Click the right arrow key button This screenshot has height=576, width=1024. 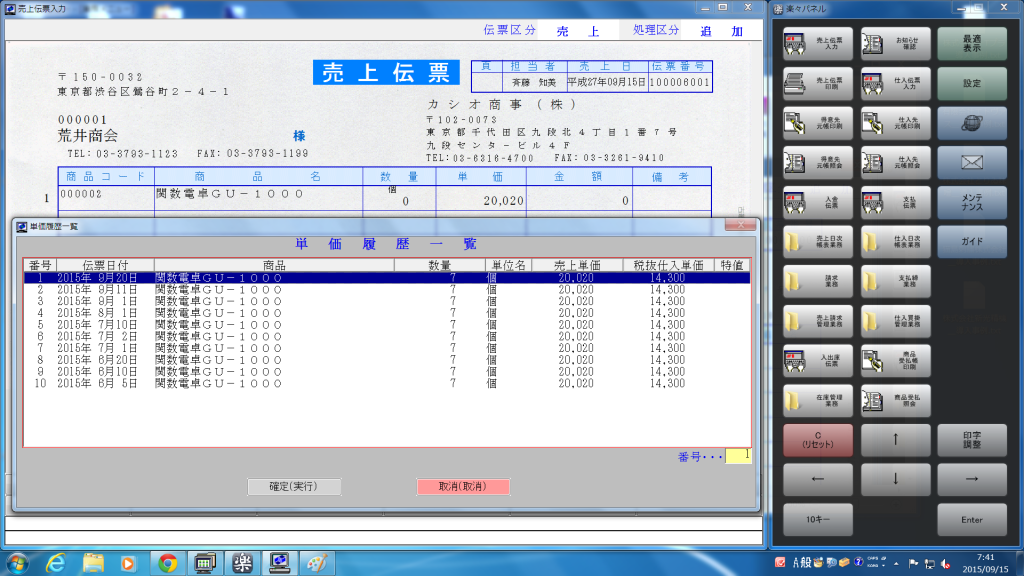pyautogui.click(x=972, y=479)
